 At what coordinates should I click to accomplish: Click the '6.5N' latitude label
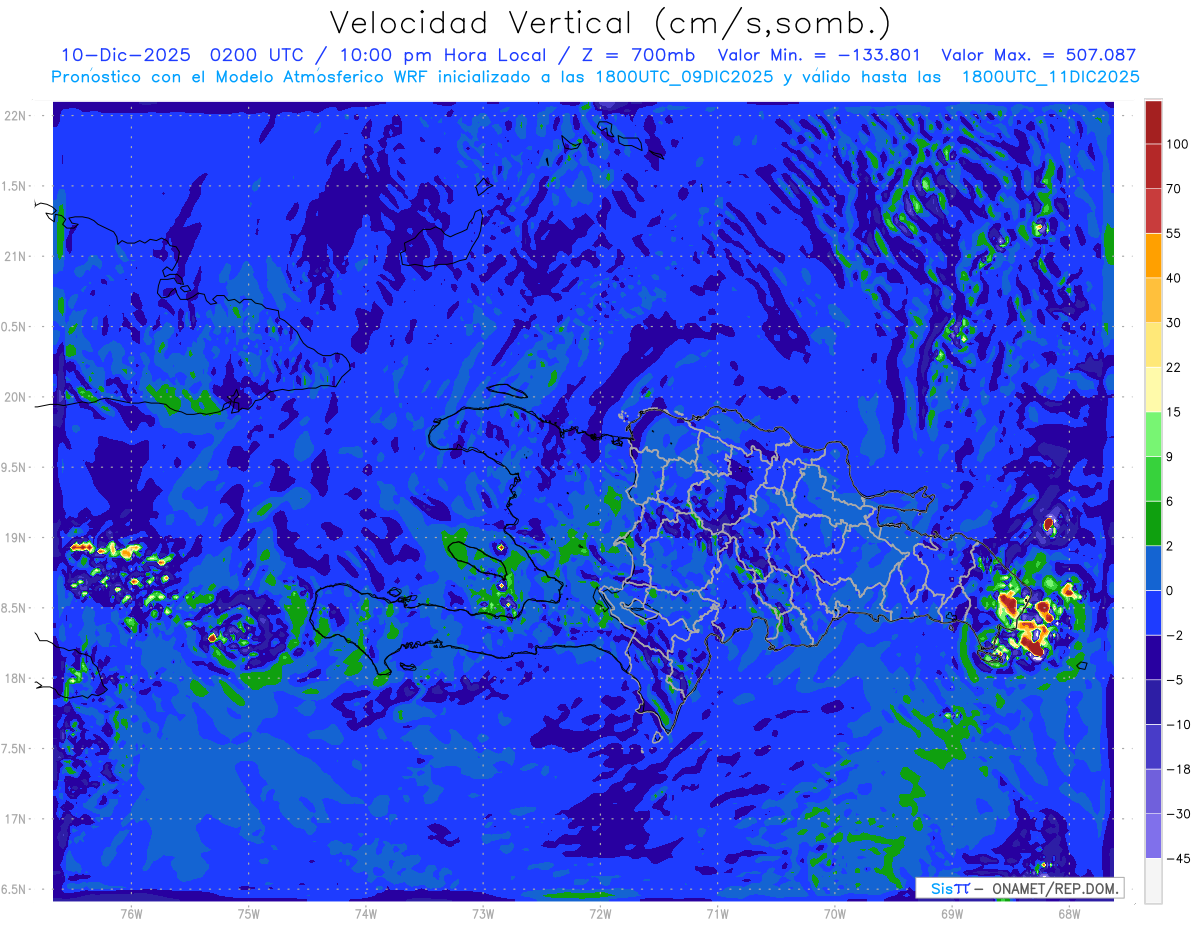click(15, 889)
